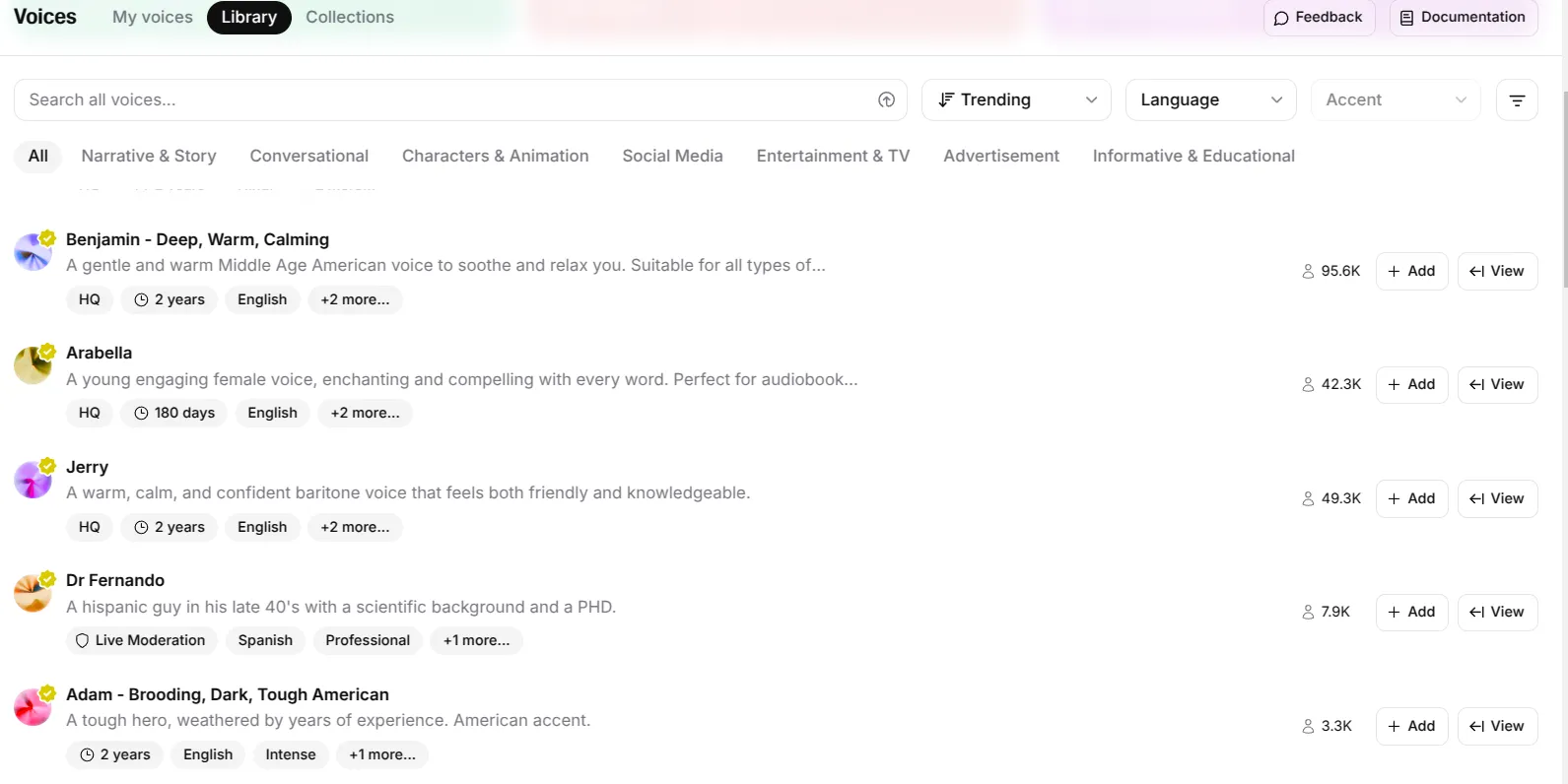1568x784 pixels.
Task: Open the Feedback button
Action: (x=1319, y=17)
